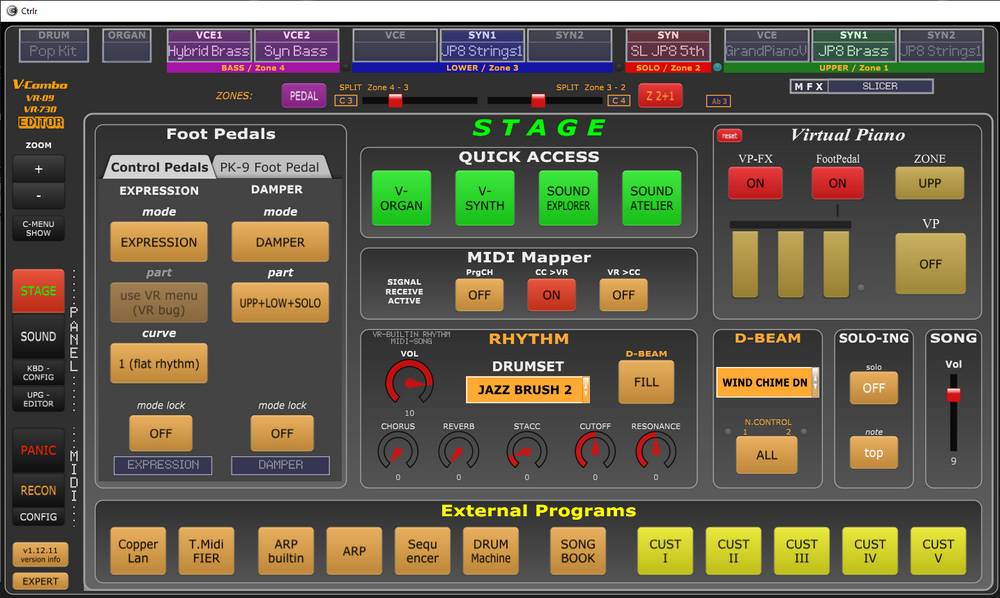This screenshot has width=1000, height=598.
Task: Click the Z 2+1 zone button
Action: 660,96
